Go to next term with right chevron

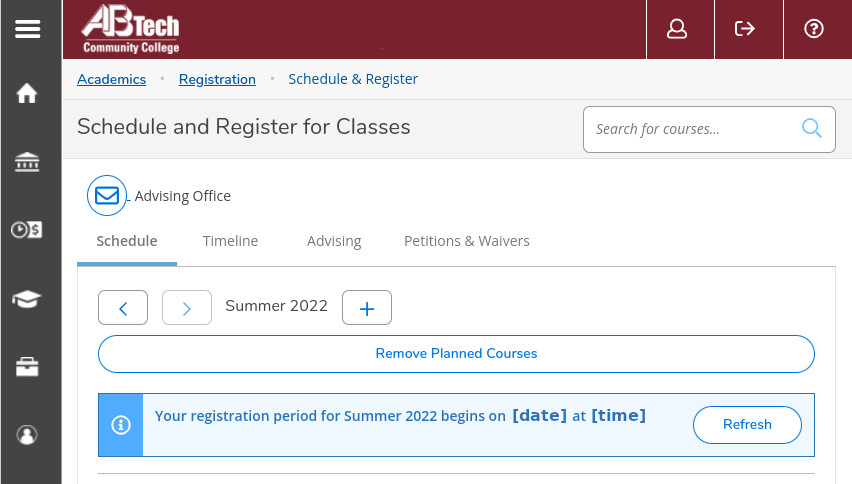point(187,308)
